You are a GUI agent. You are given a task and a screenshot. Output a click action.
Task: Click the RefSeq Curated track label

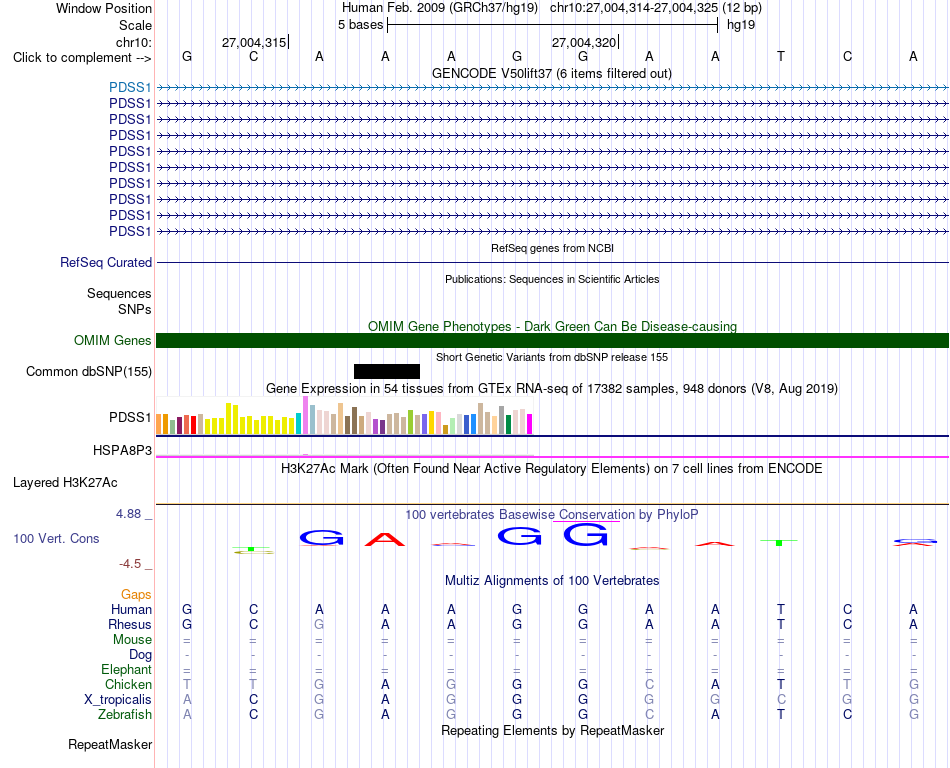coord(106,262)
